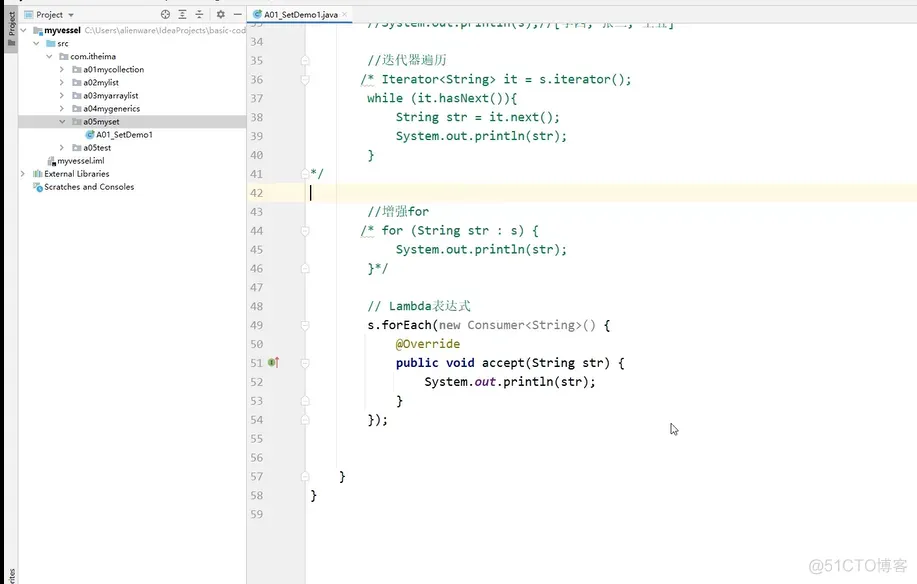Select the com.itheima package
Screen dimensions: 917x584
(93, 57)
